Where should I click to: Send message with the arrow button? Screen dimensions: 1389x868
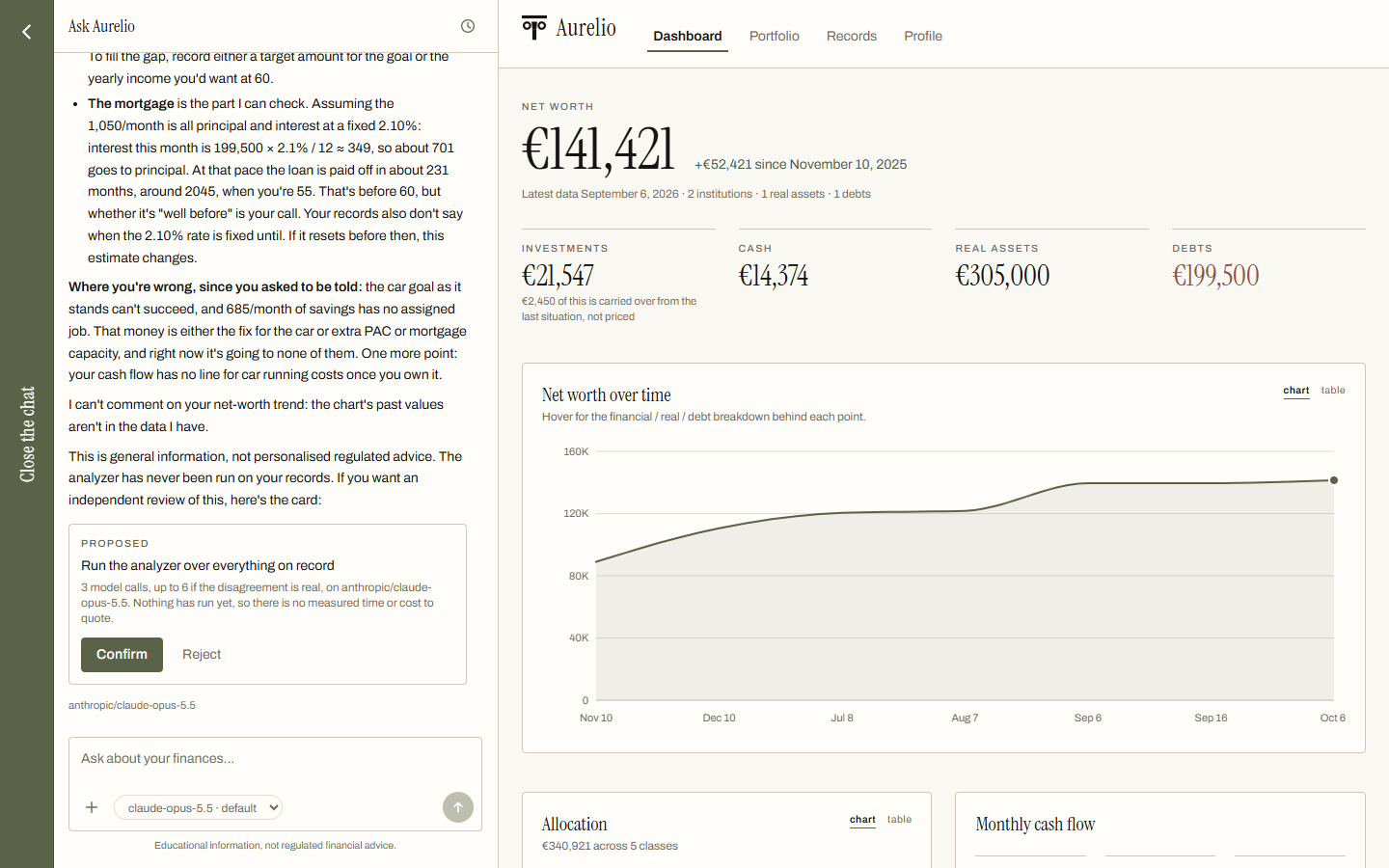(x=458, y=807)
